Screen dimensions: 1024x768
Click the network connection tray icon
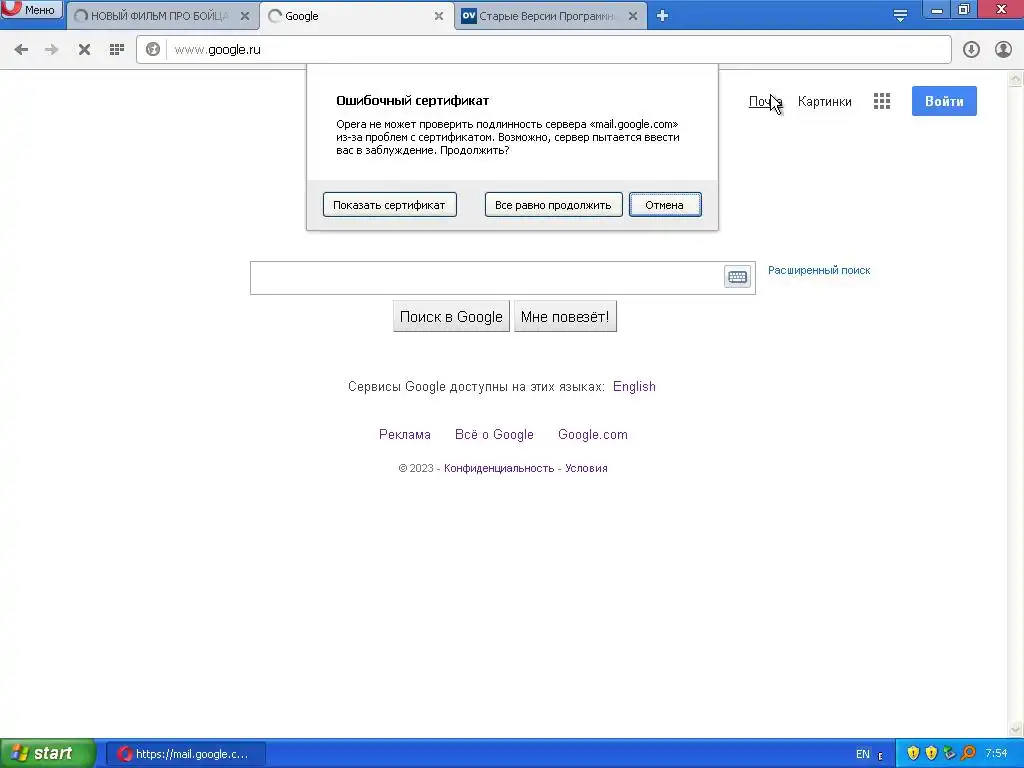coord(950,754)
